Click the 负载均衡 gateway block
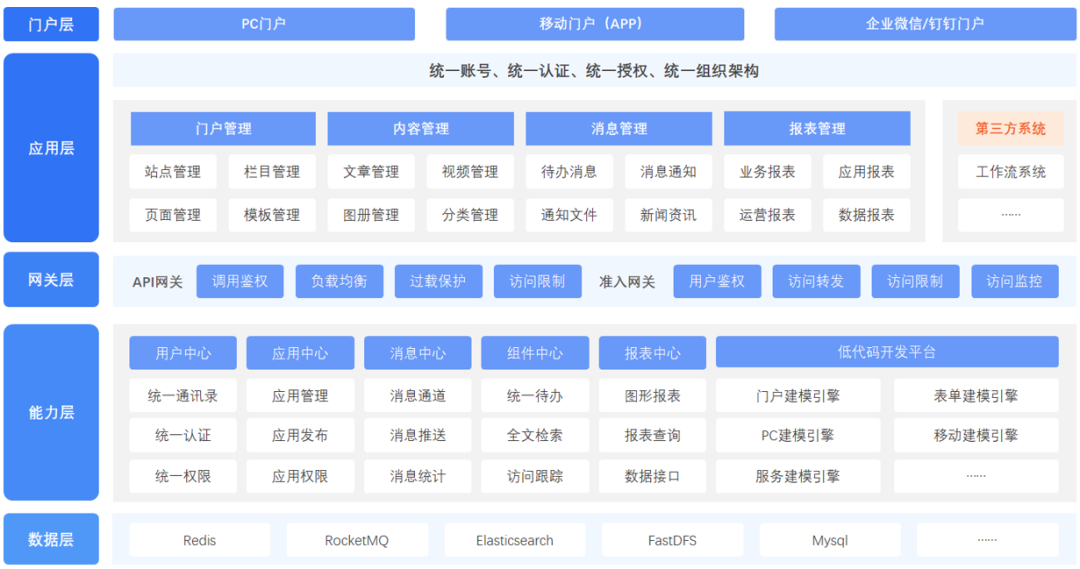1080x569 pixels. click(x=339, y=282)
